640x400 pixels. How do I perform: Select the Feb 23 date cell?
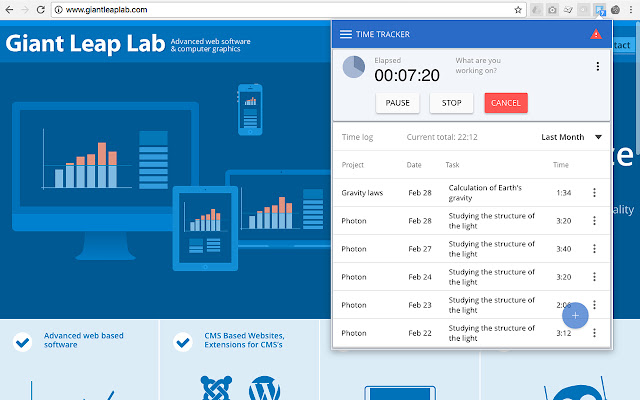[420, 305]
